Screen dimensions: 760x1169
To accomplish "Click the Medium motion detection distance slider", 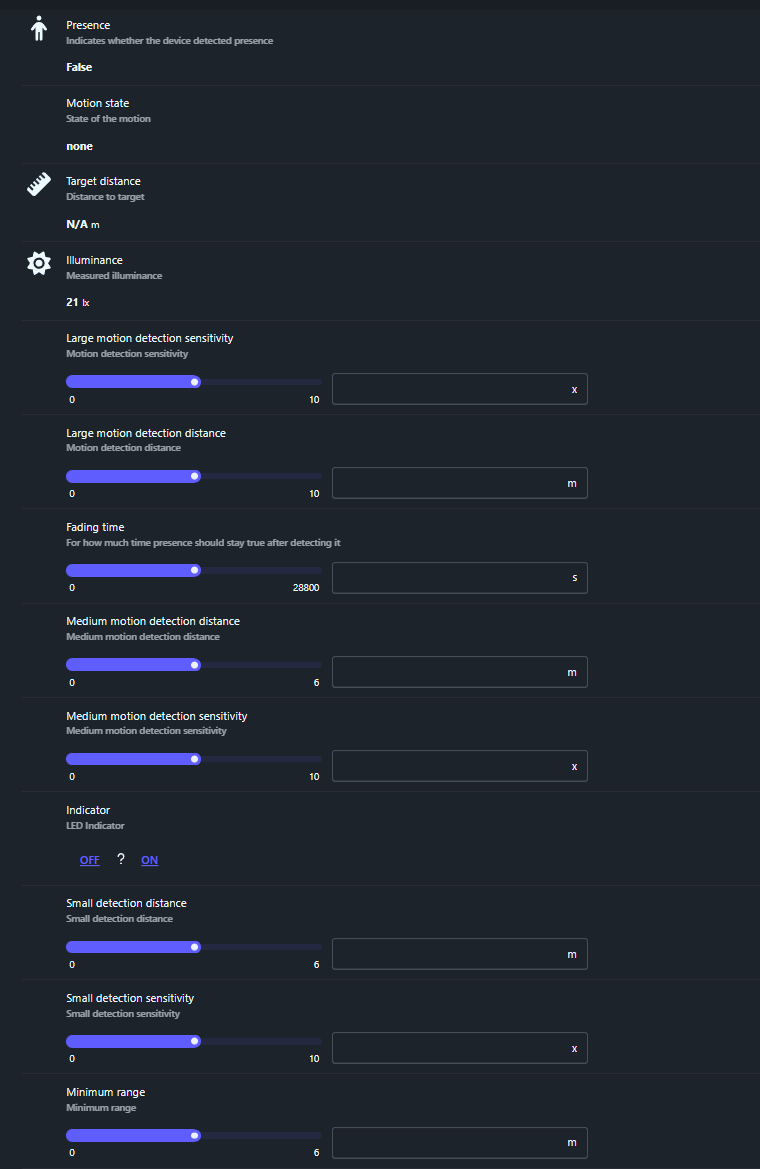I will [x=194, y=665].
